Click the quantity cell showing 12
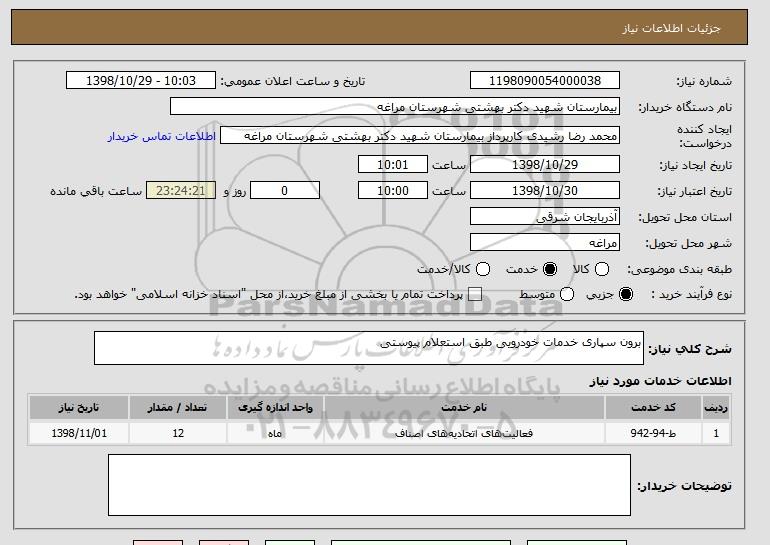The height and width of the screenshot is (545, 770). pos(178,433)
